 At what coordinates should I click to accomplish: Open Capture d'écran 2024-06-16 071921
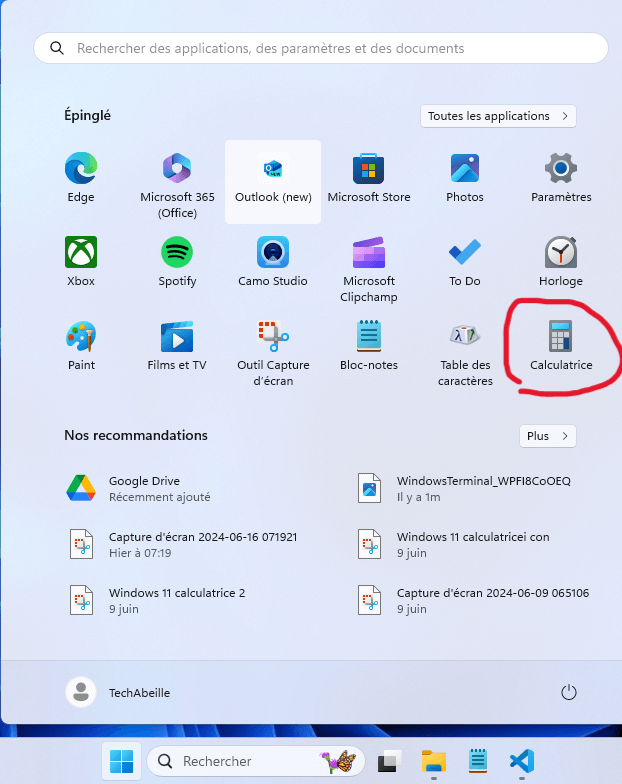click(183, 544)
